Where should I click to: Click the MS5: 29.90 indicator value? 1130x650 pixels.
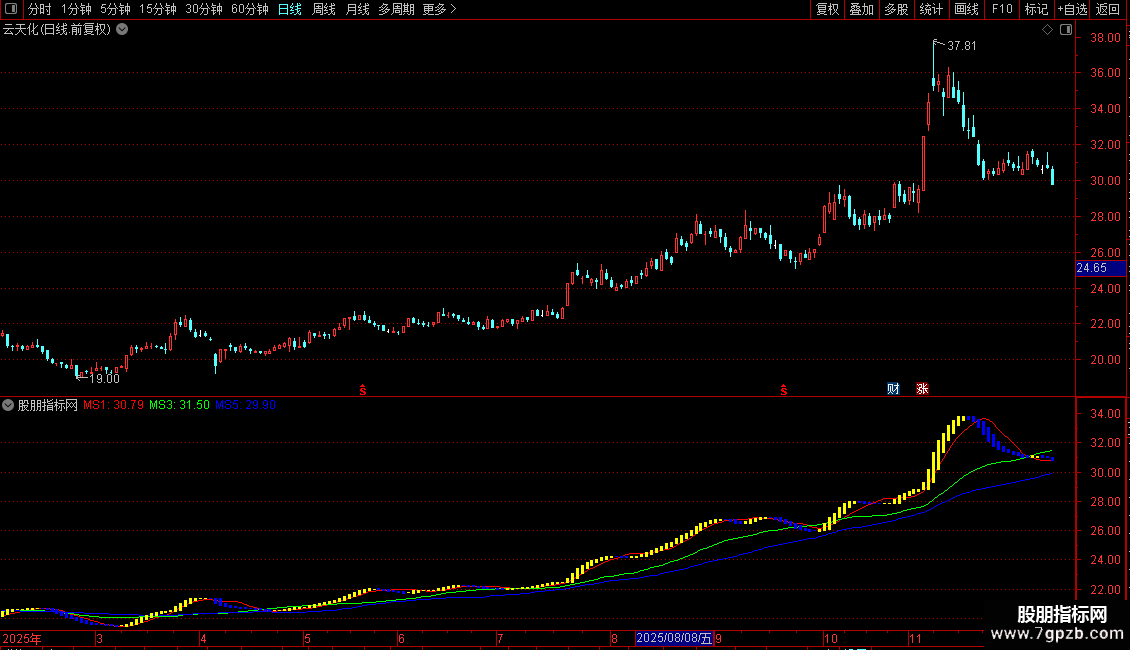tap(246, 405)
